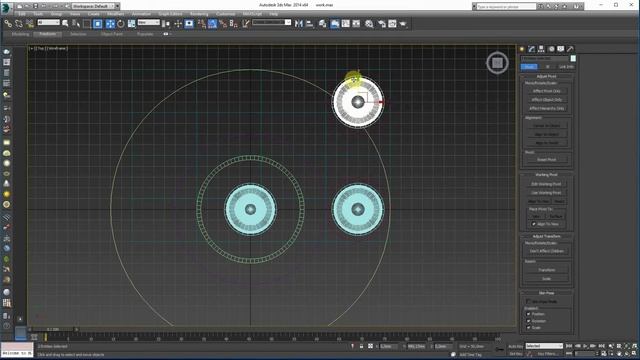Image resolution: width=640 pixels, height=360 pixels.
Task: Activate the Select and Rotate tool
Action: pos(121,24)
